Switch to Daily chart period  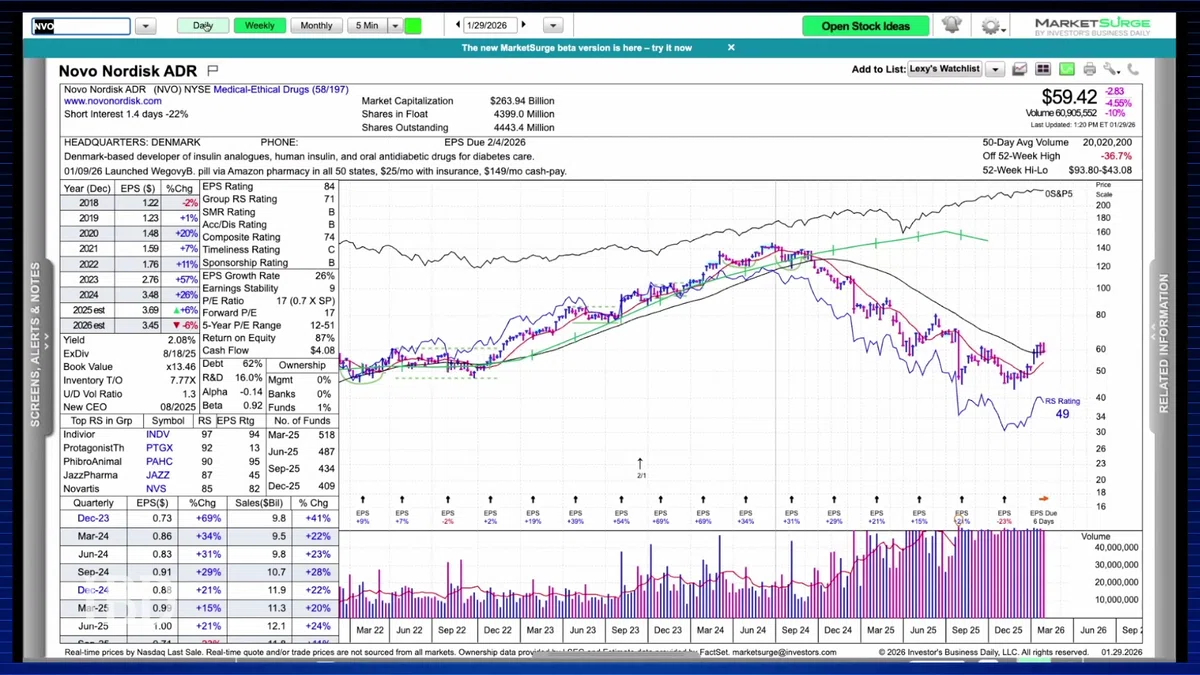(203, 26)
